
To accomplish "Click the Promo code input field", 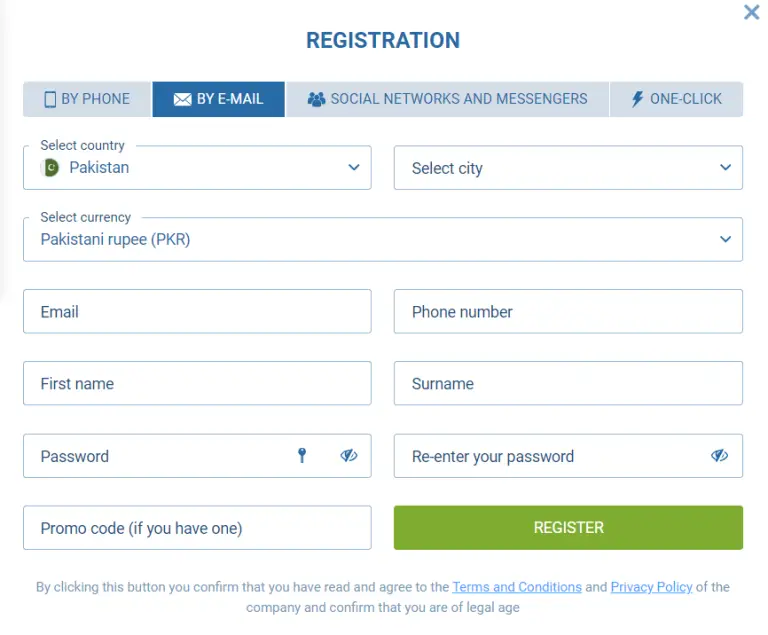I will pos(197,528).
